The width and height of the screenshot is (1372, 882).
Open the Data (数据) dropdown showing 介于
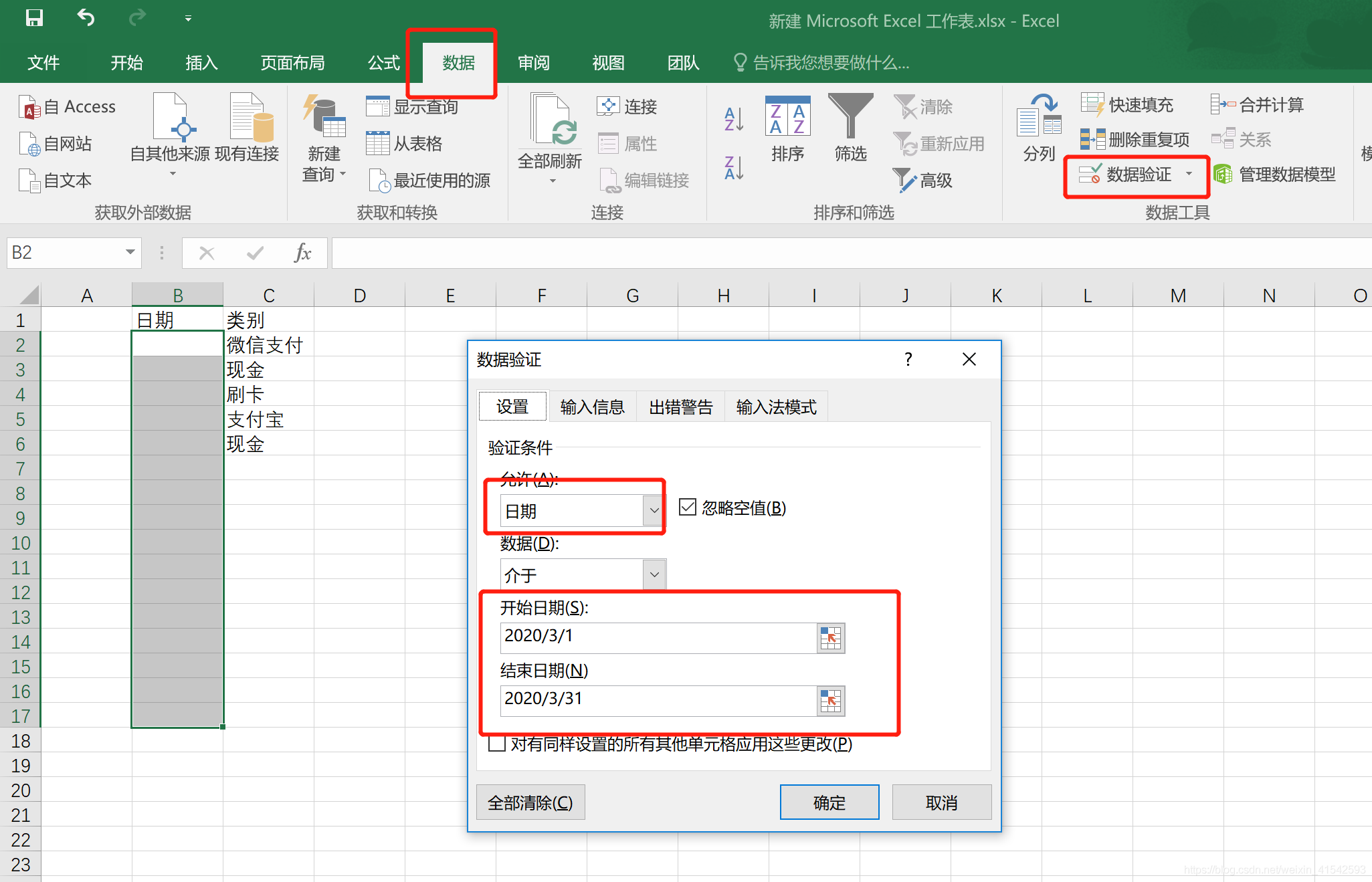[x=654, y=574]
